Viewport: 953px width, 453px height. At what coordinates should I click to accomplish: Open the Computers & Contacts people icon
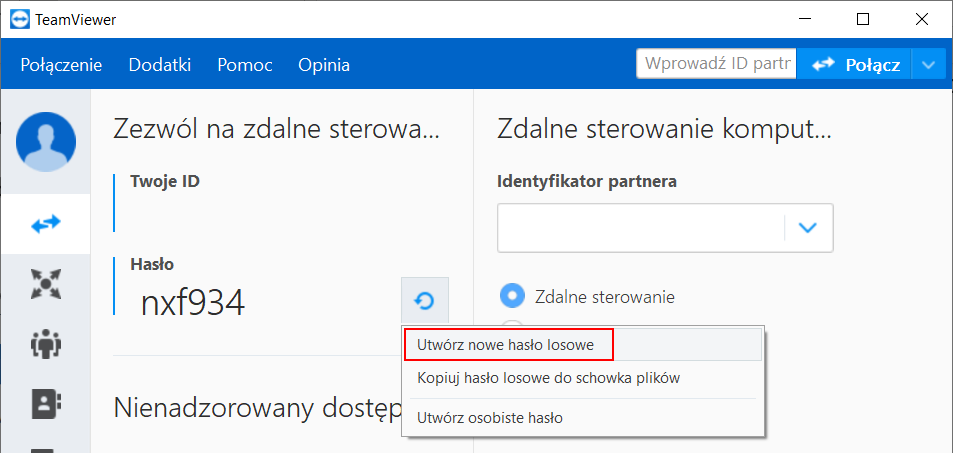pos(46,344)
